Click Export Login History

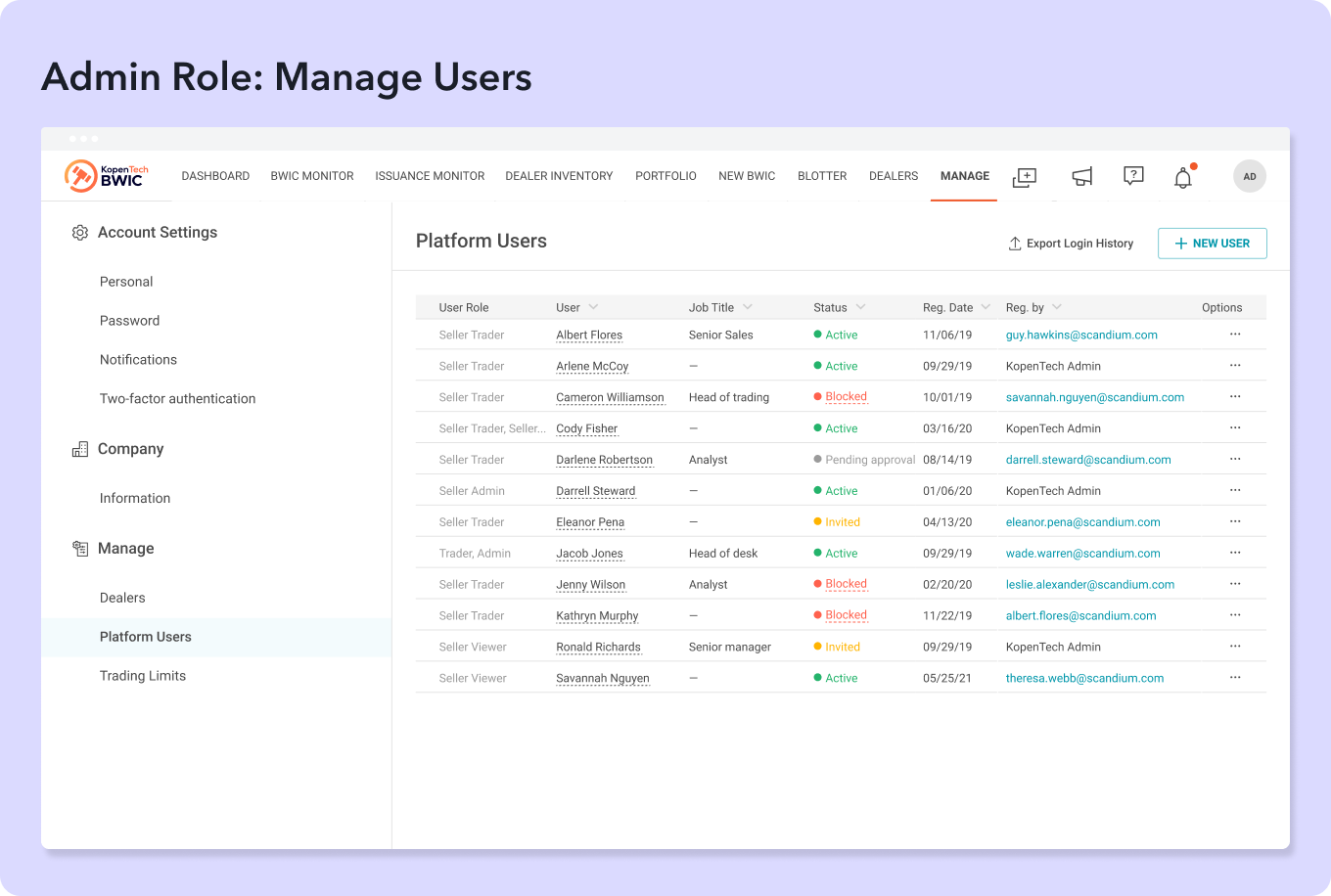pyautogui.click(x=1071, y=244)
